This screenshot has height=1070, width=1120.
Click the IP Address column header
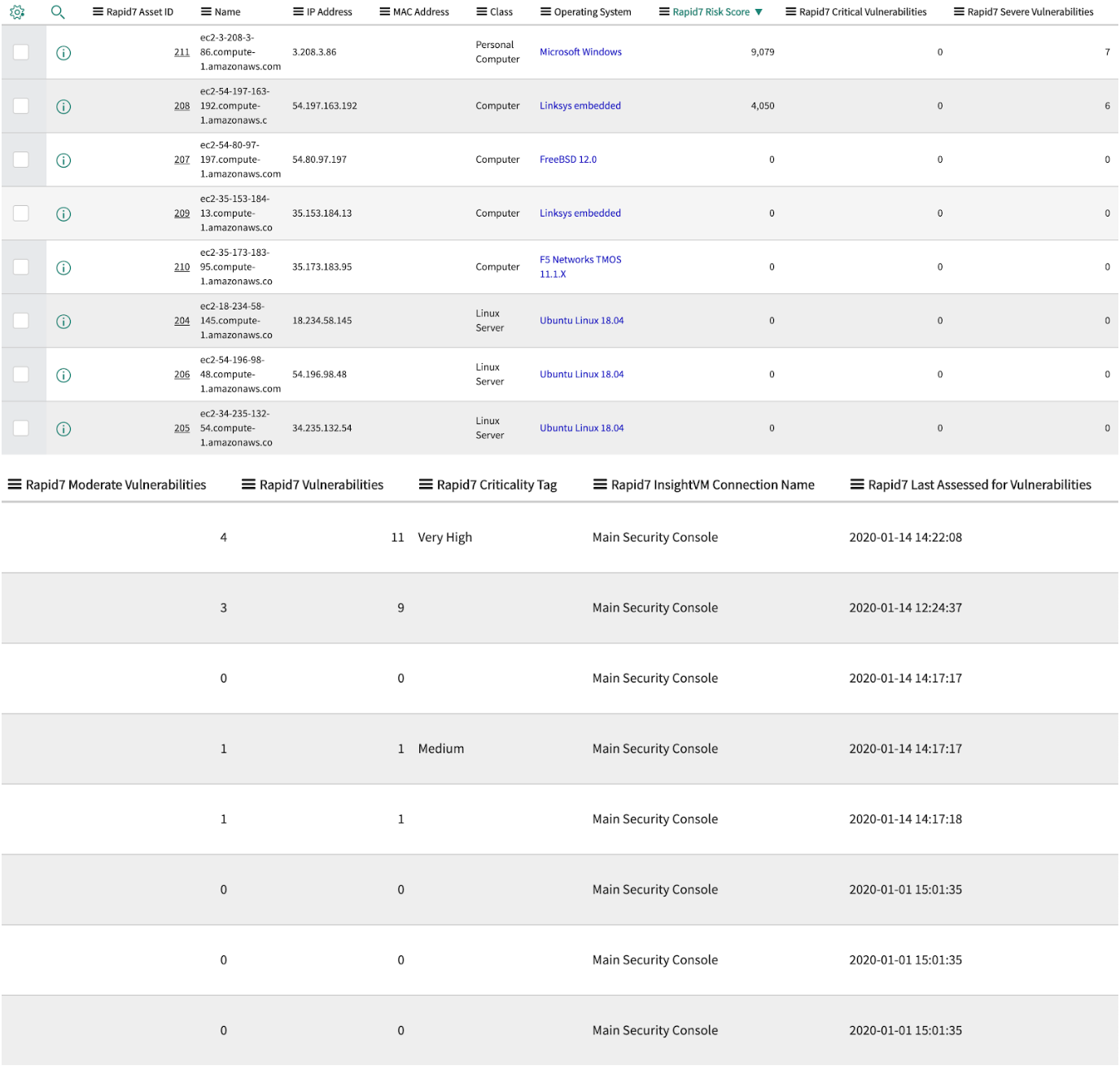[329, 12]
